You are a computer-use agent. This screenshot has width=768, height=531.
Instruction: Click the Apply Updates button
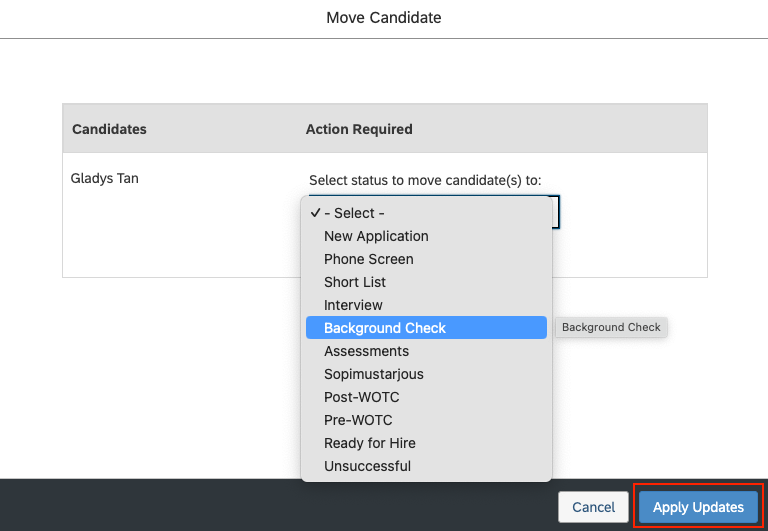698,507
